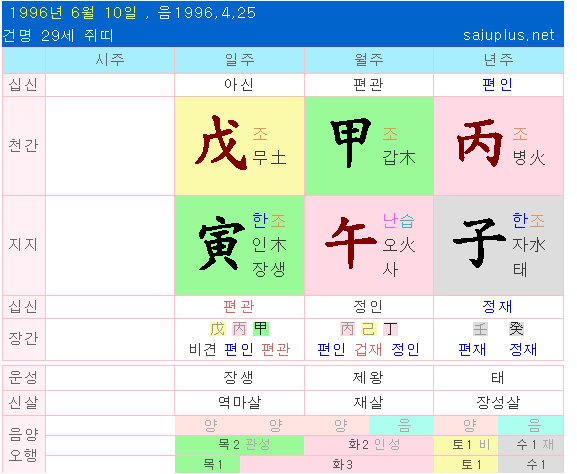The height and width of the screenshot is (474, 577).
Task: Click the 장간 row label
Action: point(24,339)
